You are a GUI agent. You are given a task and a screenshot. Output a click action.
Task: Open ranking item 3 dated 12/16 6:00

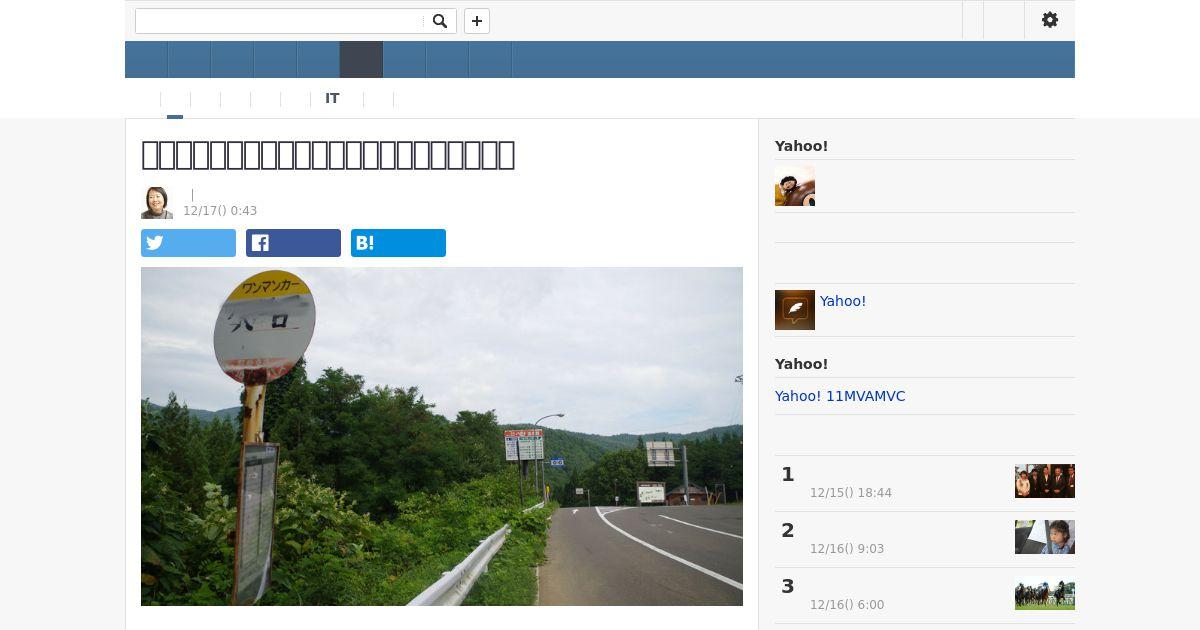click(925, 595)
